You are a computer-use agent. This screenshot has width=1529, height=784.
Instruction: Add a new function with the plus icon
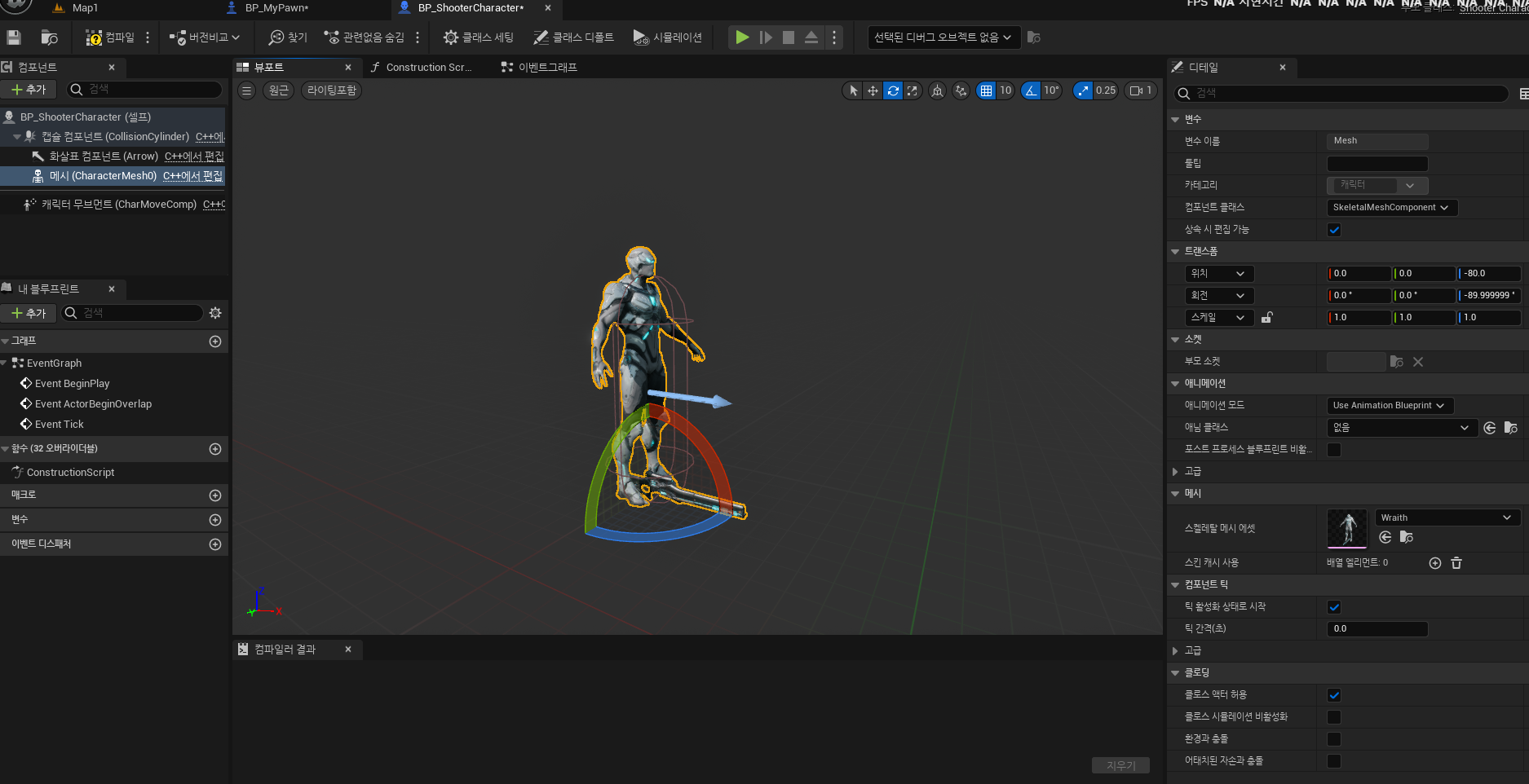(x=215, y=449)
